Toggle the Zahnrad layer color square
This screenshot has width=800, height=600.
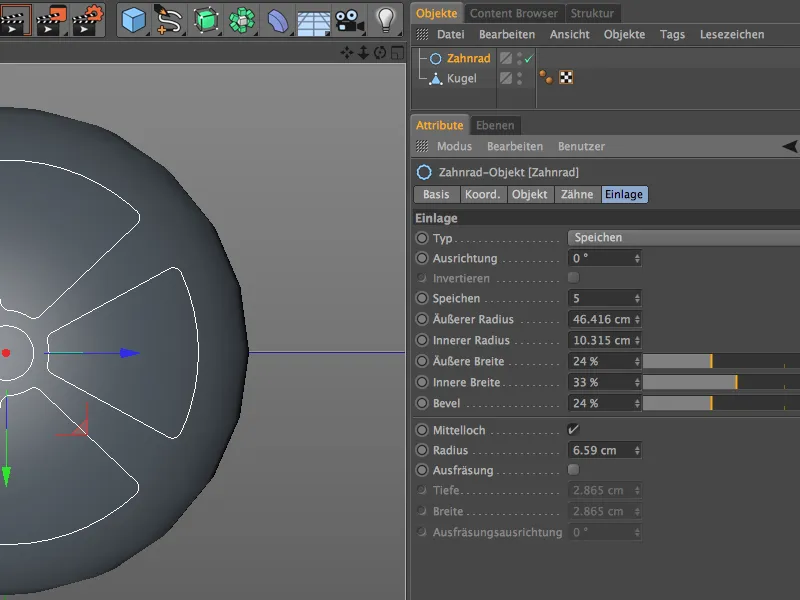[506, 58]
